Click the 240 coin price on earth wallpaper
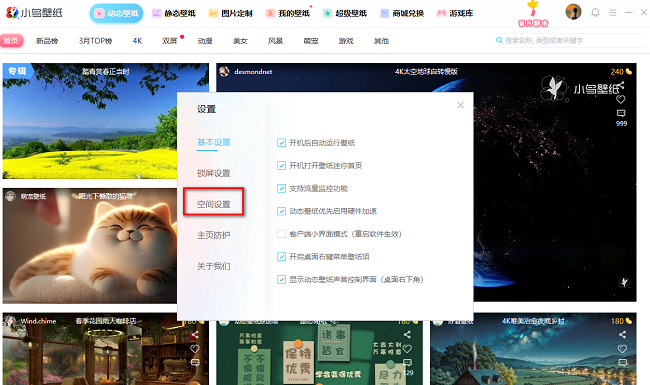This screenshot has width=650, height=385. (621, 72)
